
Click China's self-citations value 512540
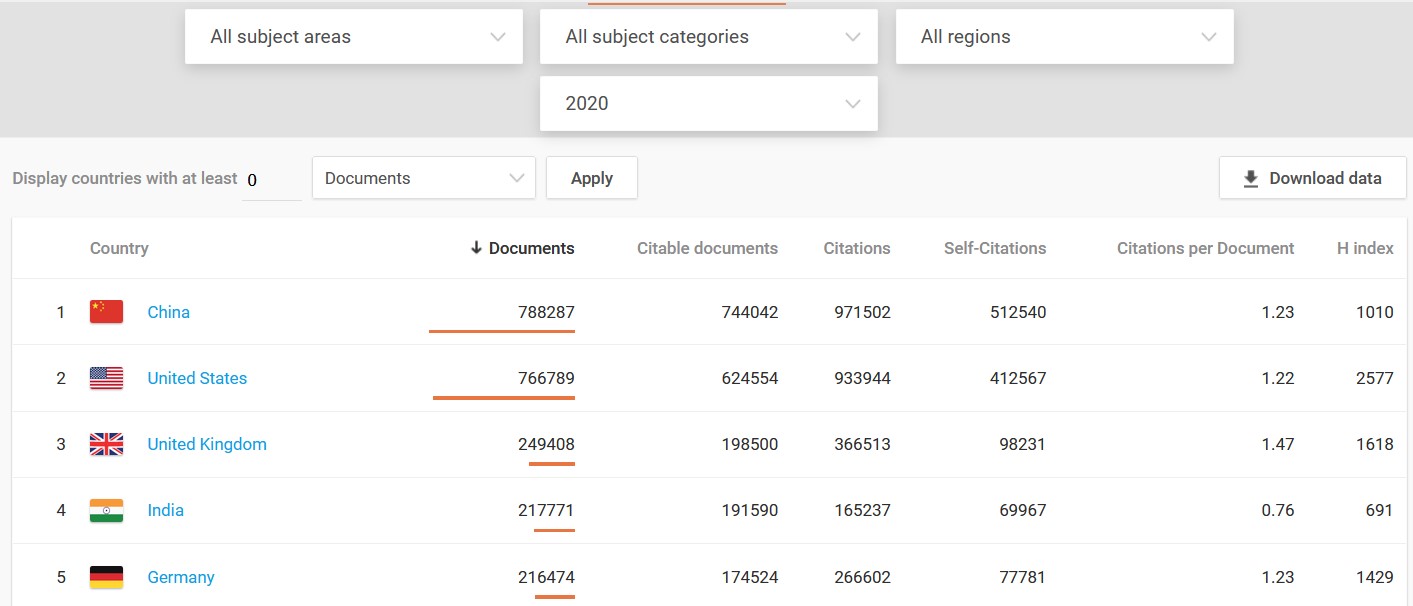(1018, 312)
